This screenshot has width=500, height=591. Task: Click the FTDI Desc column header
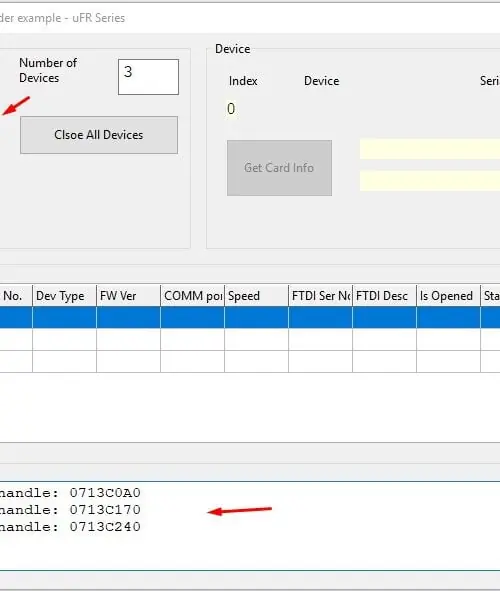coord(385,296)
